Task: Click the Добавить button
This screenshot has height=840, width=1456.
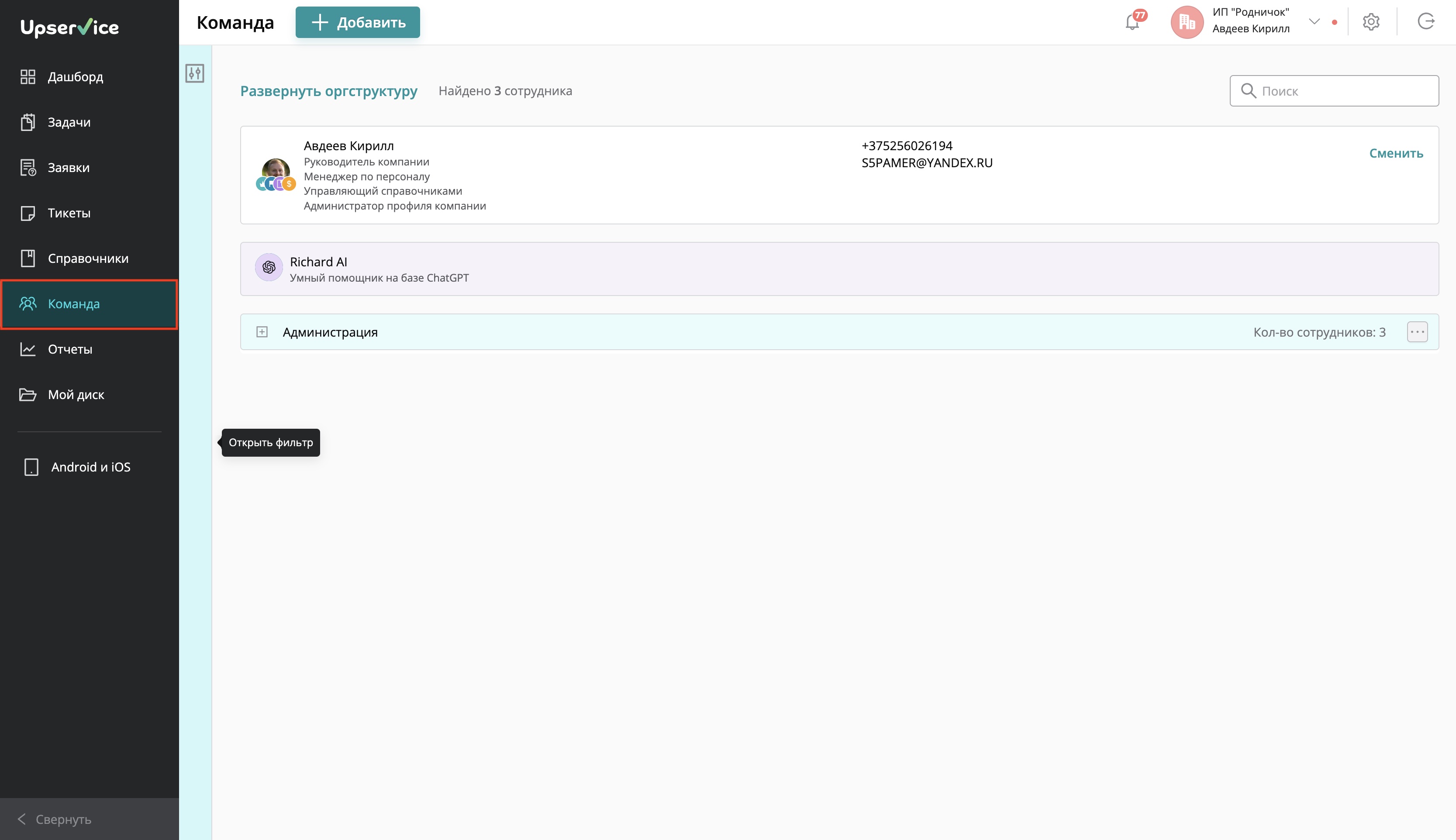Action: point(357,23)
